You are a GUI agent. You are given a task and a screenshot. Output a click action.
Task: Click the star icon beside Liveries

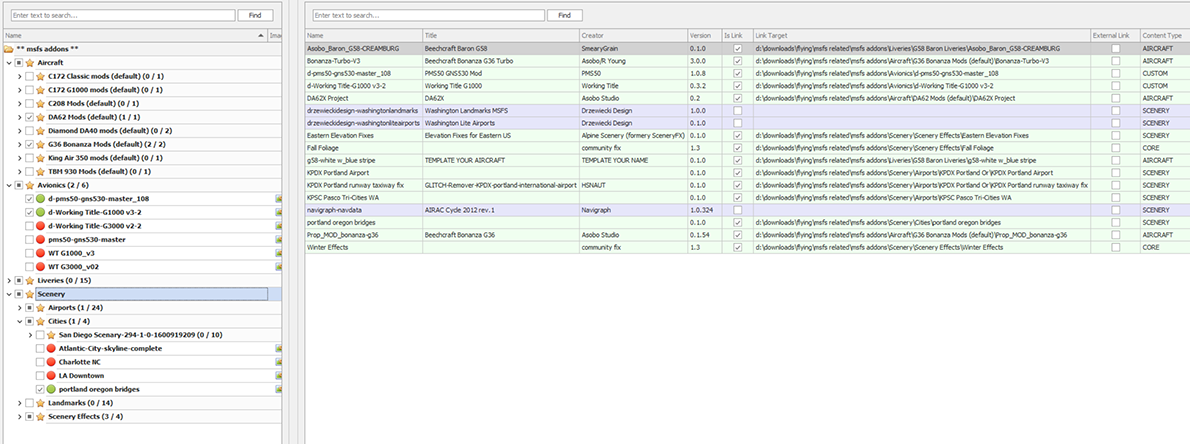pos(30,280)
